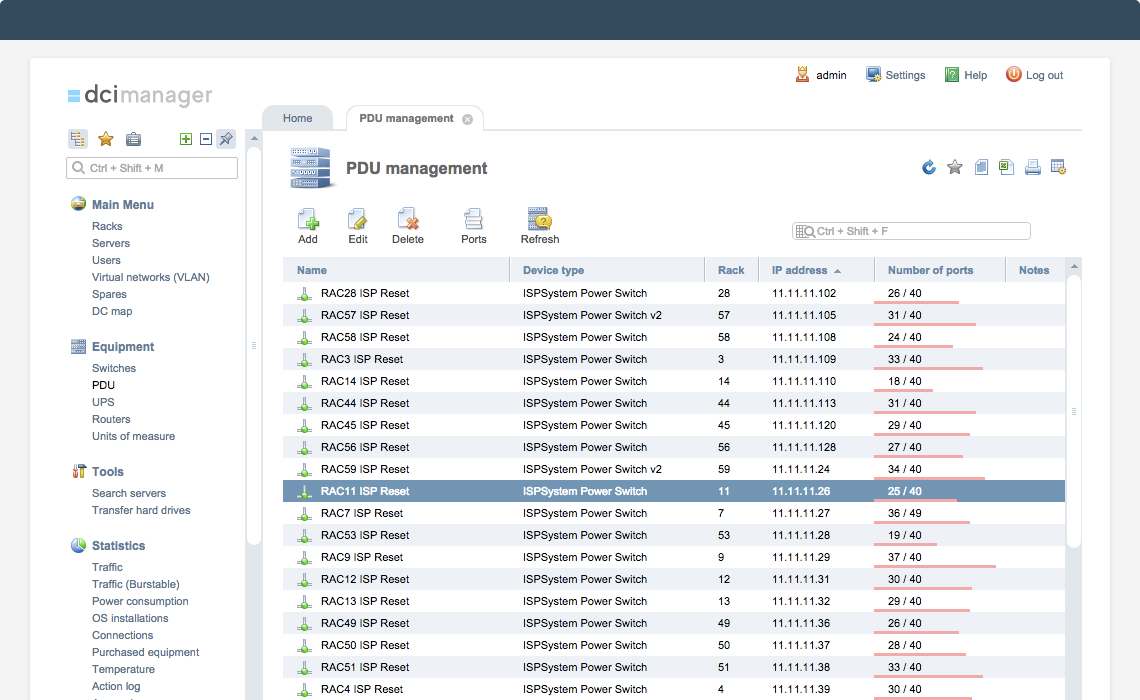This screenshot has width=1140, height=700.
Task: Collapse the Equipment section
Action: click(123, 347)
